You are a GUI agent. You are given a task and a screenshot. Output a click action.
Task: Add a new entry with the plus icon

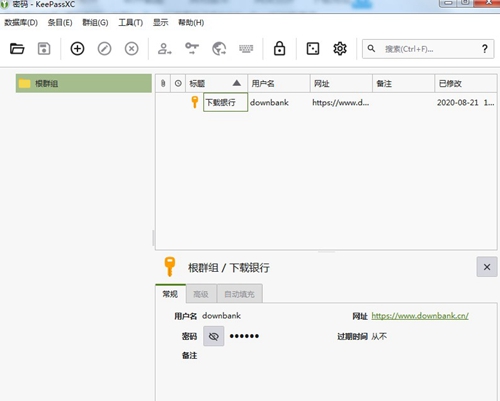(77, 49)
